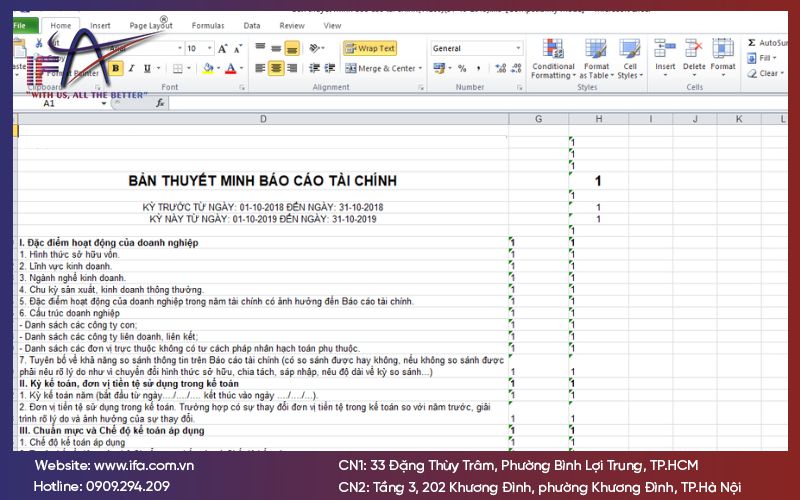
Task: Click Increase Decimal icon
Action: click(x=500, y=68)
